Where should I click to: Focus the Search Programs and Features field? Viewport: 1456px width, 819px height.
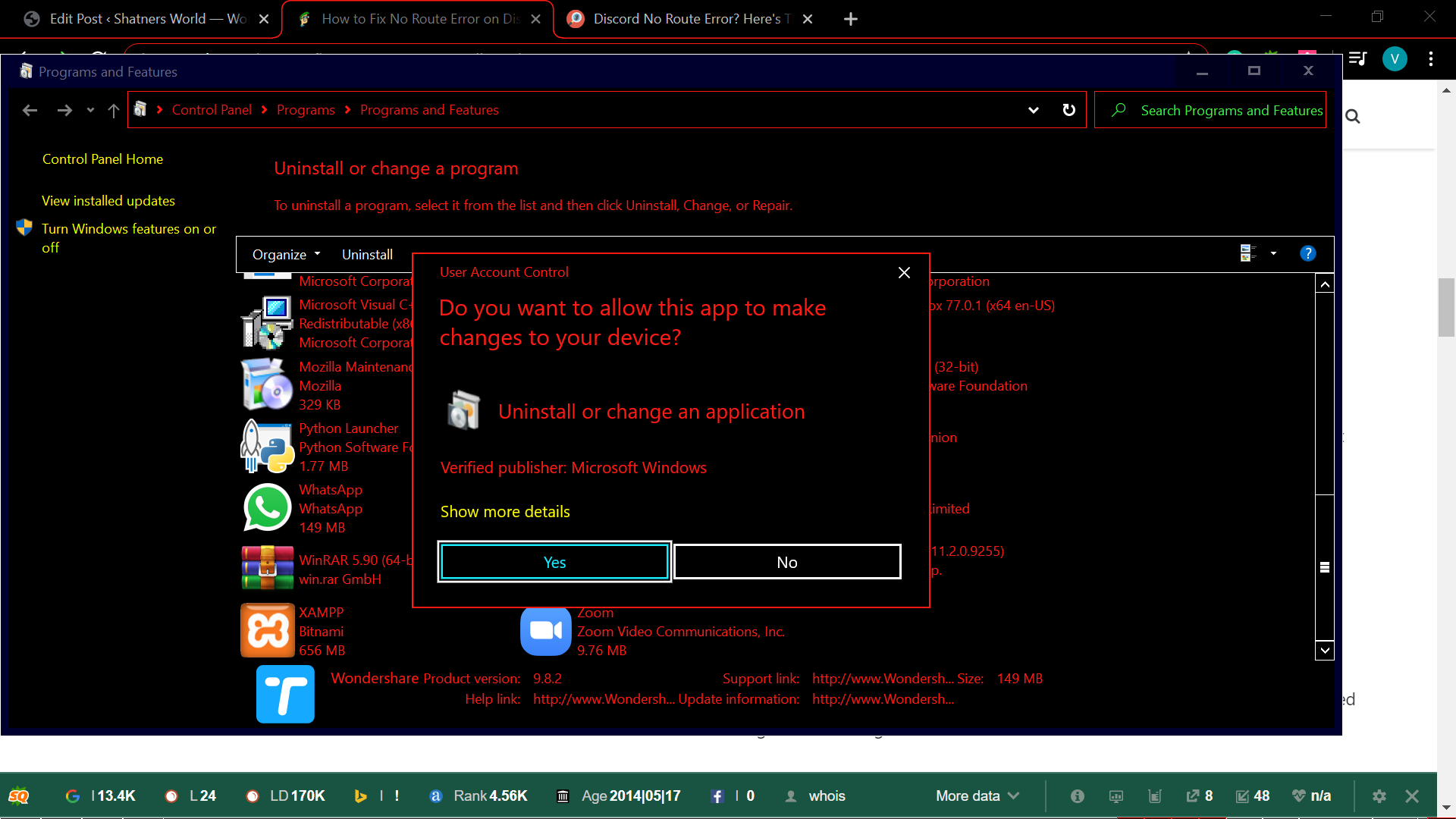(1210, 110)
